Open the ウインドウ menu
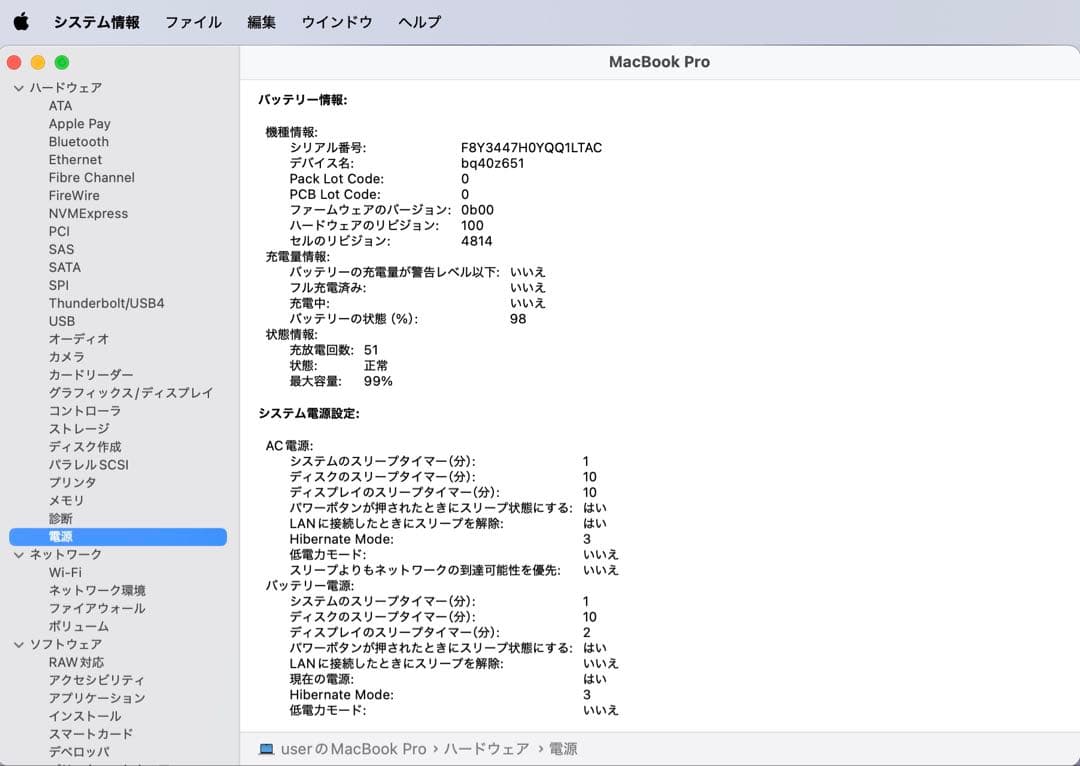Screen dimensions: 1080x766 coord(336,21)
